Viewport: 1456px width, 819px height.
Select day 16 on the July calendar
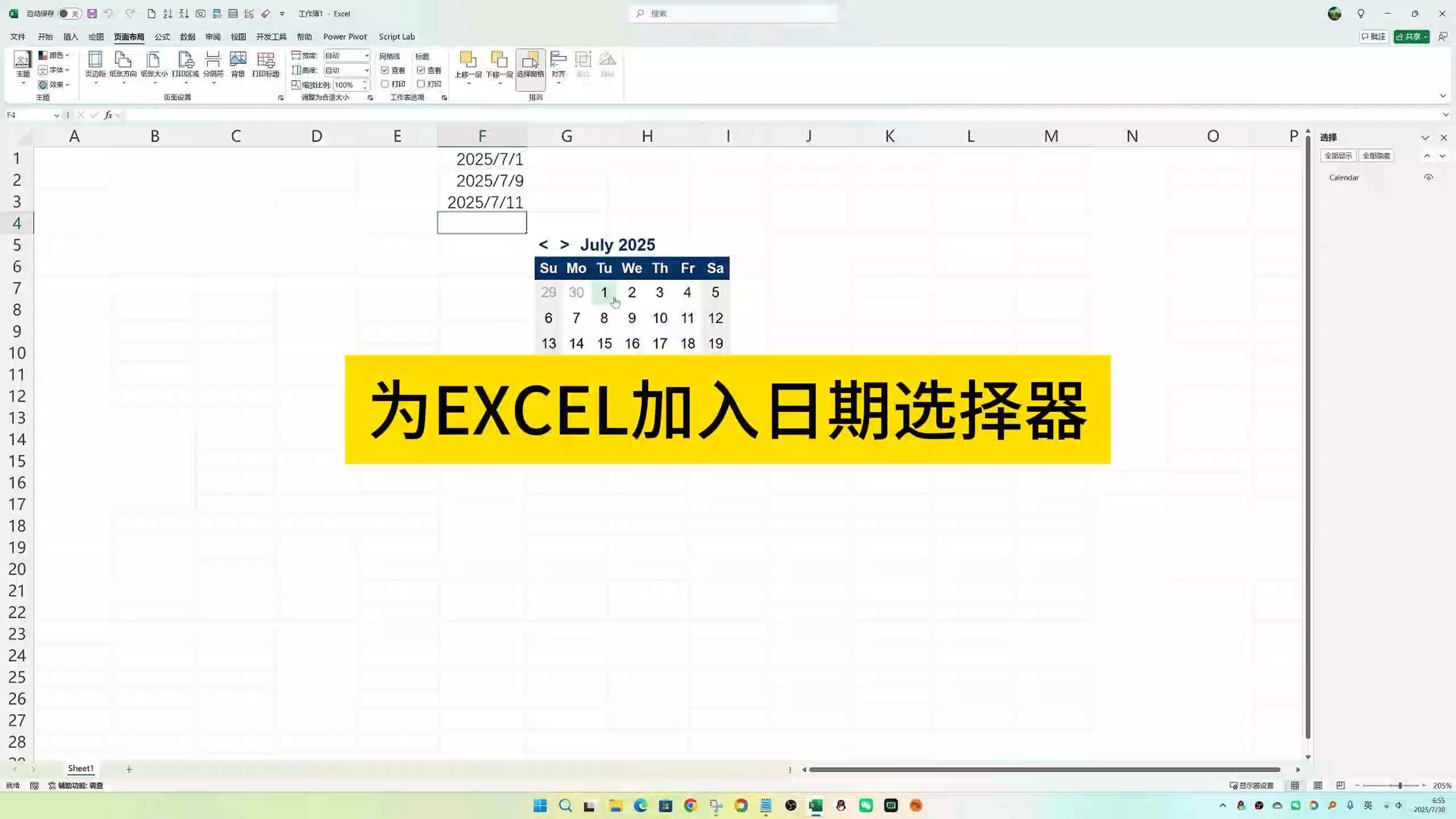pyautogui.click(x=632, y=343)
